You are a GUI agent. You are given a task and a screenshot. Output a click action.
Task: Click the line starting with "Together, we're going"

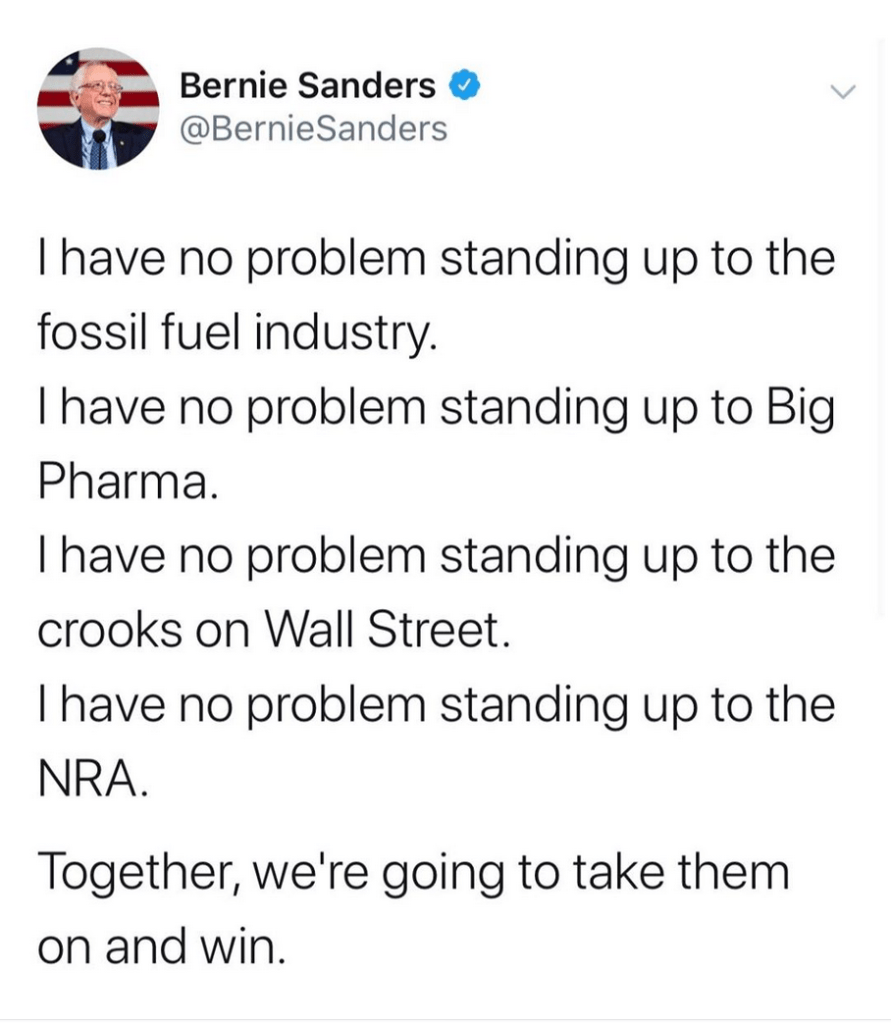413,871
